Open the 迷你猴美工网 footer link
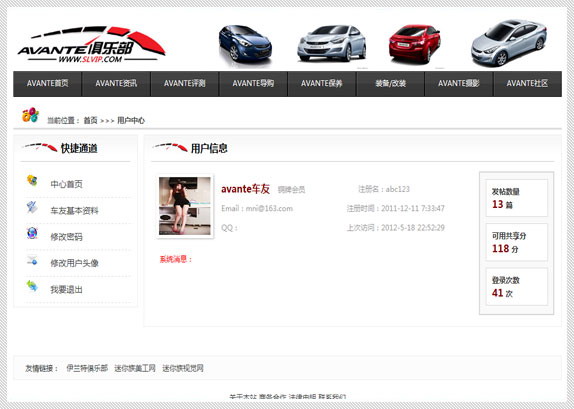Screen dimensions: 574x409 pyautogui.click(x=135, y=368)
